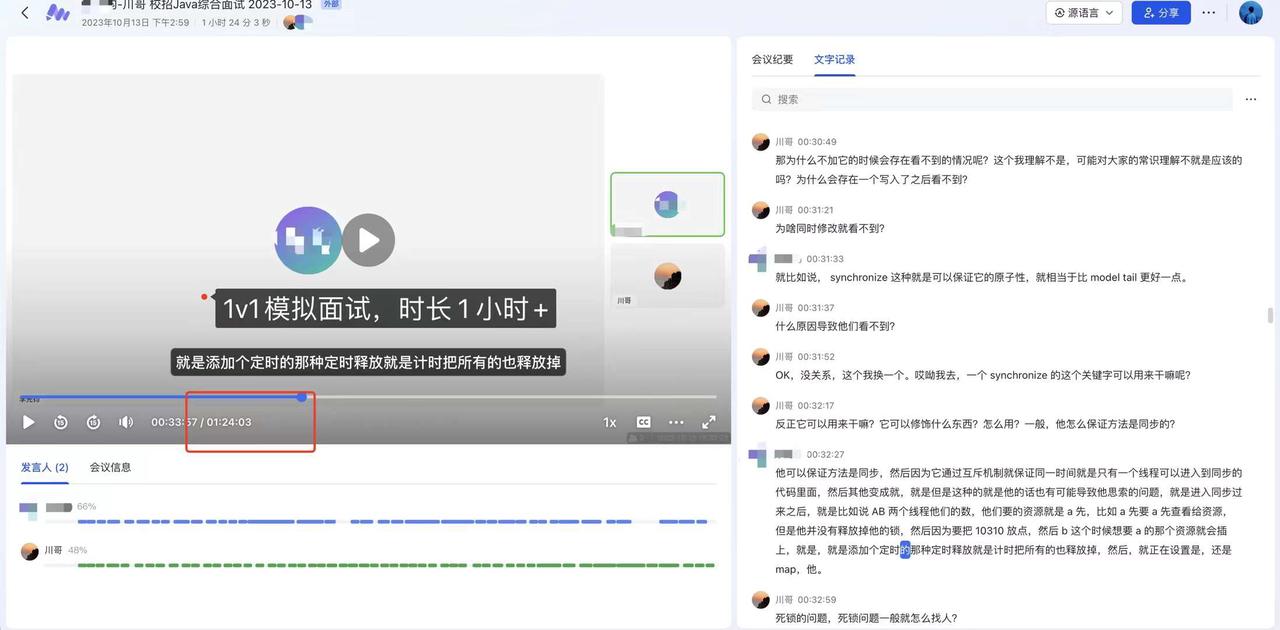
Task: Mute the video volume icon
Action: 126,422
